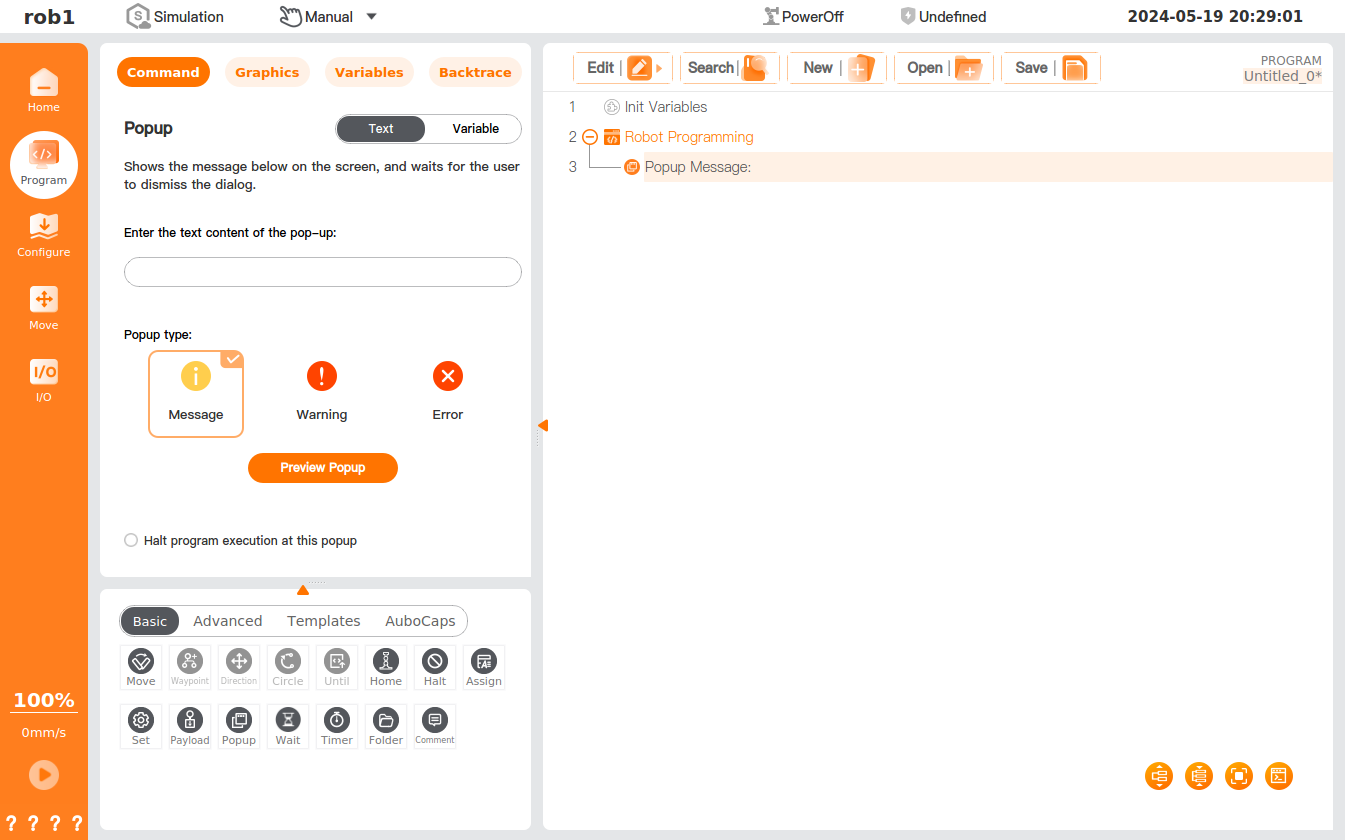Insert a Folder command icon
The width and height of the screenshot is (1345, 840).
(x=386, y=726)
